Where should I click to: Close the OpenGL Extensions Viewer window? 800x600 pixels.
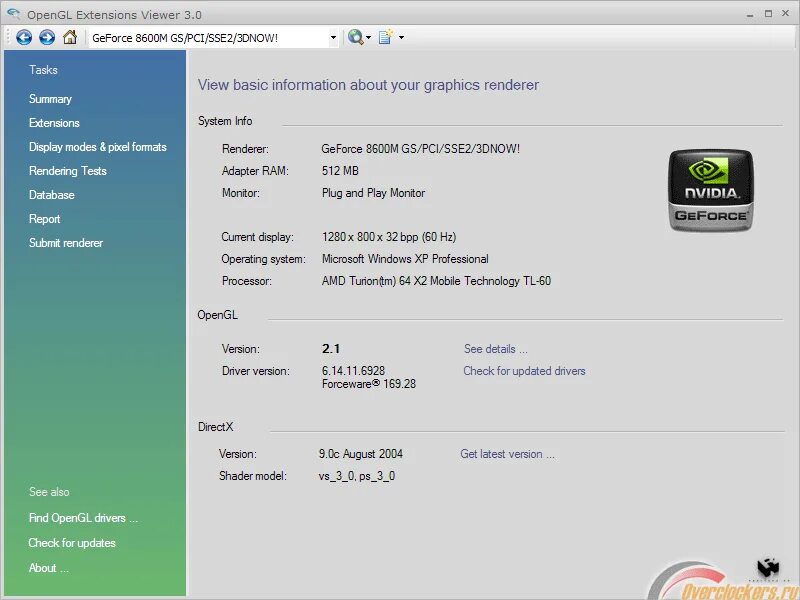click(x=785, y=13)
